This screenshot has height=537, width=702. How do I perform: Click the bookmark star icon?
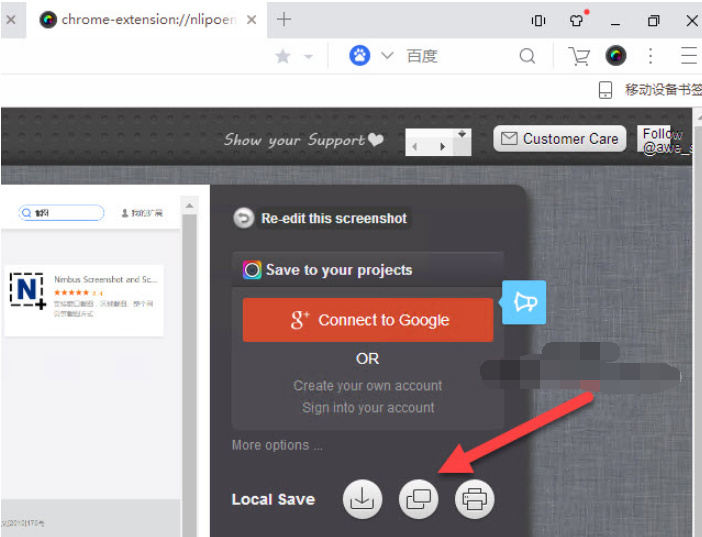click(283, 56)
